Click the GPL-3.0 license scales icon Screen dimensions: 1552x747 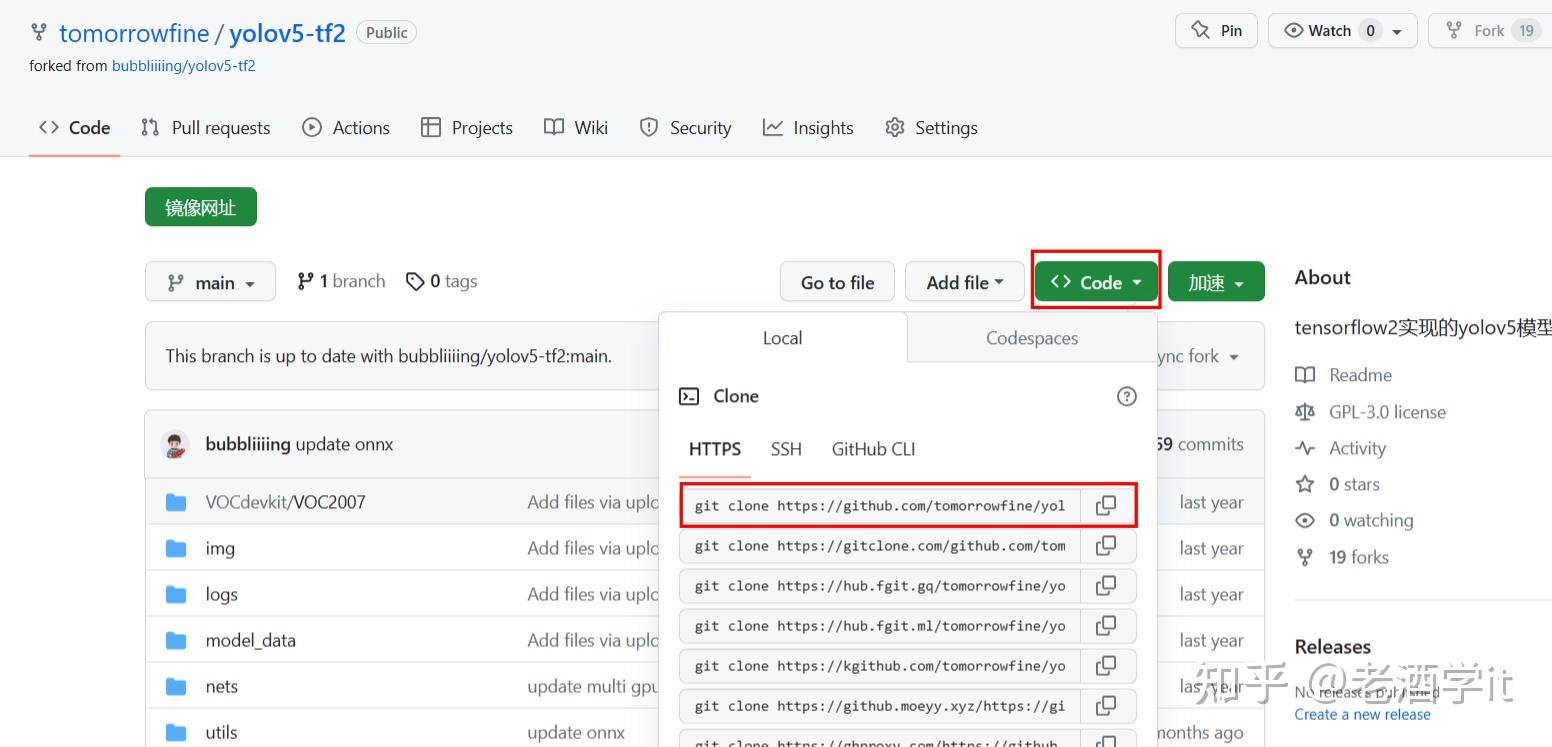(1305, 411)
